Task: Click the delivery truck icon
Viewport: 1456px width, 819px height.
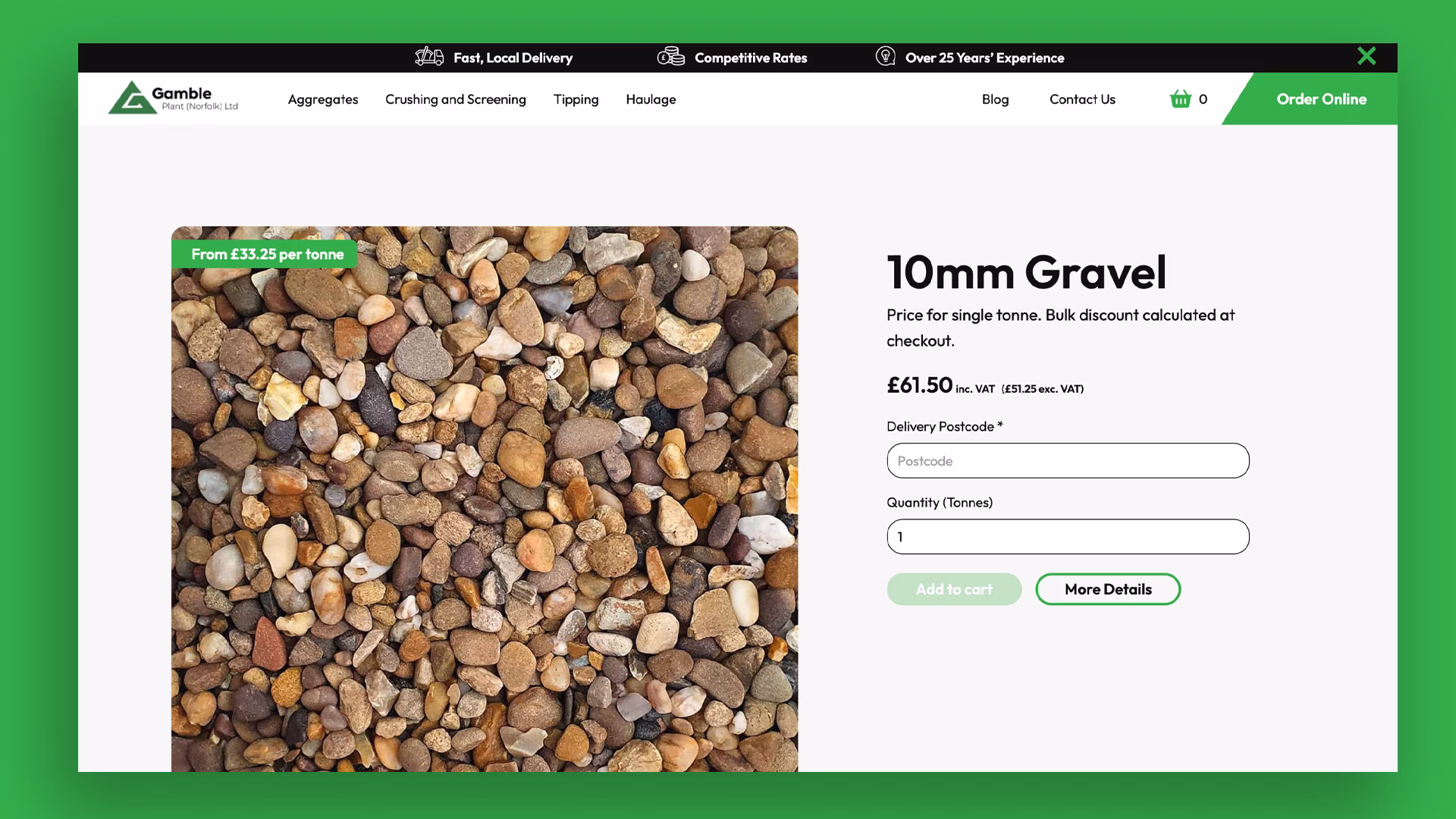Action: coord(429,57)
